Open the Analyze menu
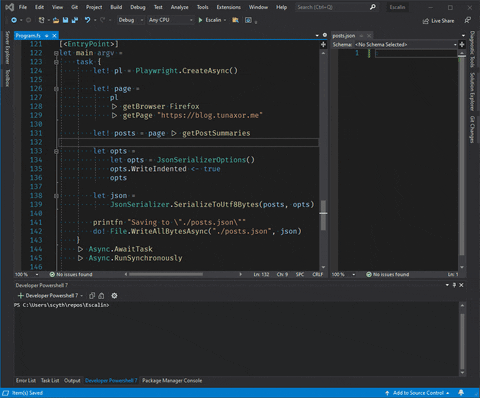This screenshot has width=480, height=398. click(x=179, y=7)
